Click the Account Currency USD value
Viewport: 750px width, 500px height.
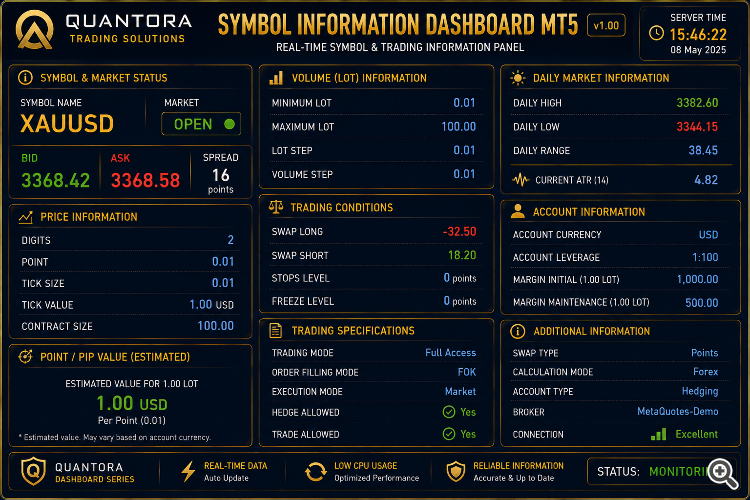708,234
